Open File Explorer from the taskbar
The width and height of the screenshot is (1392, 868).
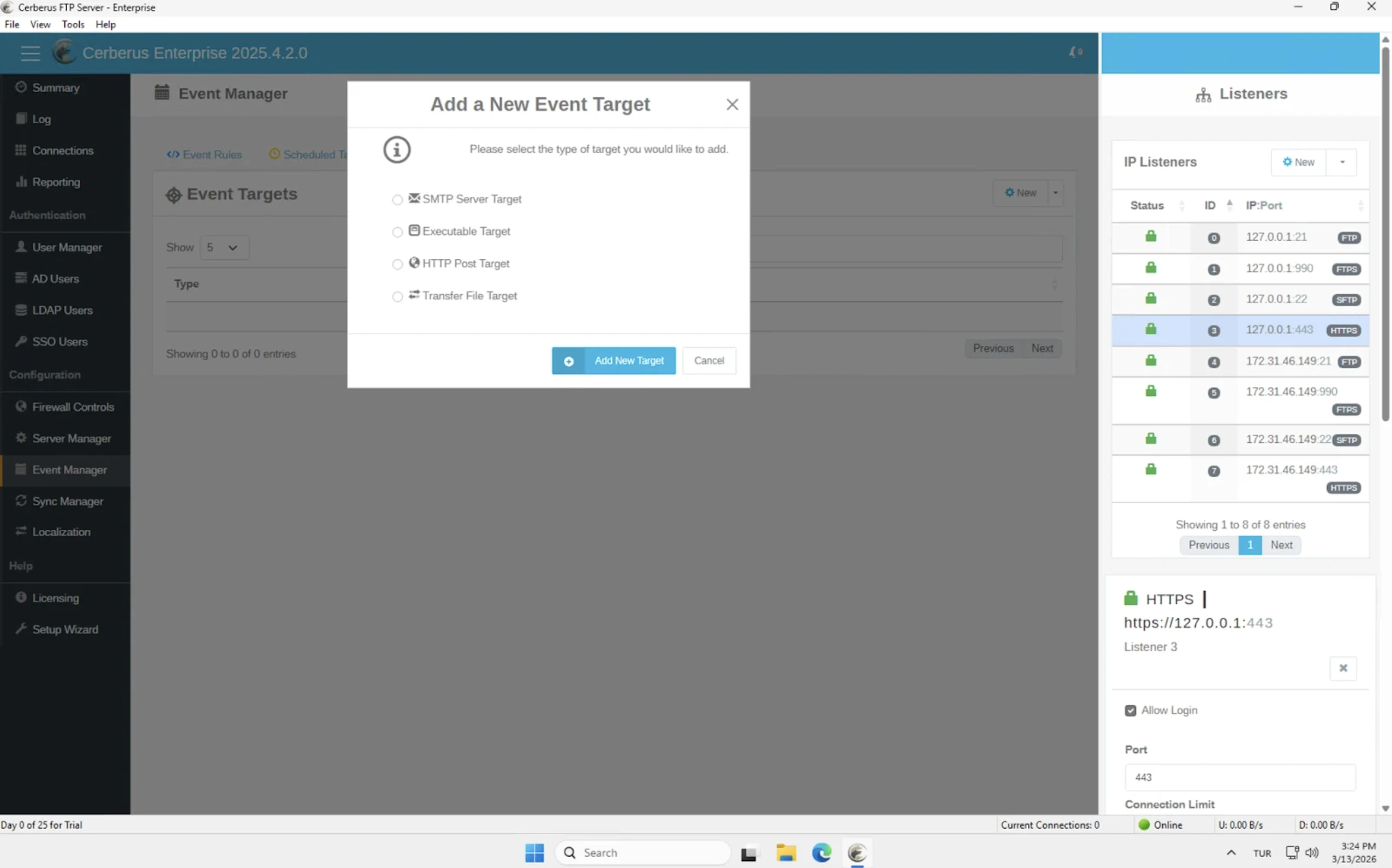click(786, 853)
